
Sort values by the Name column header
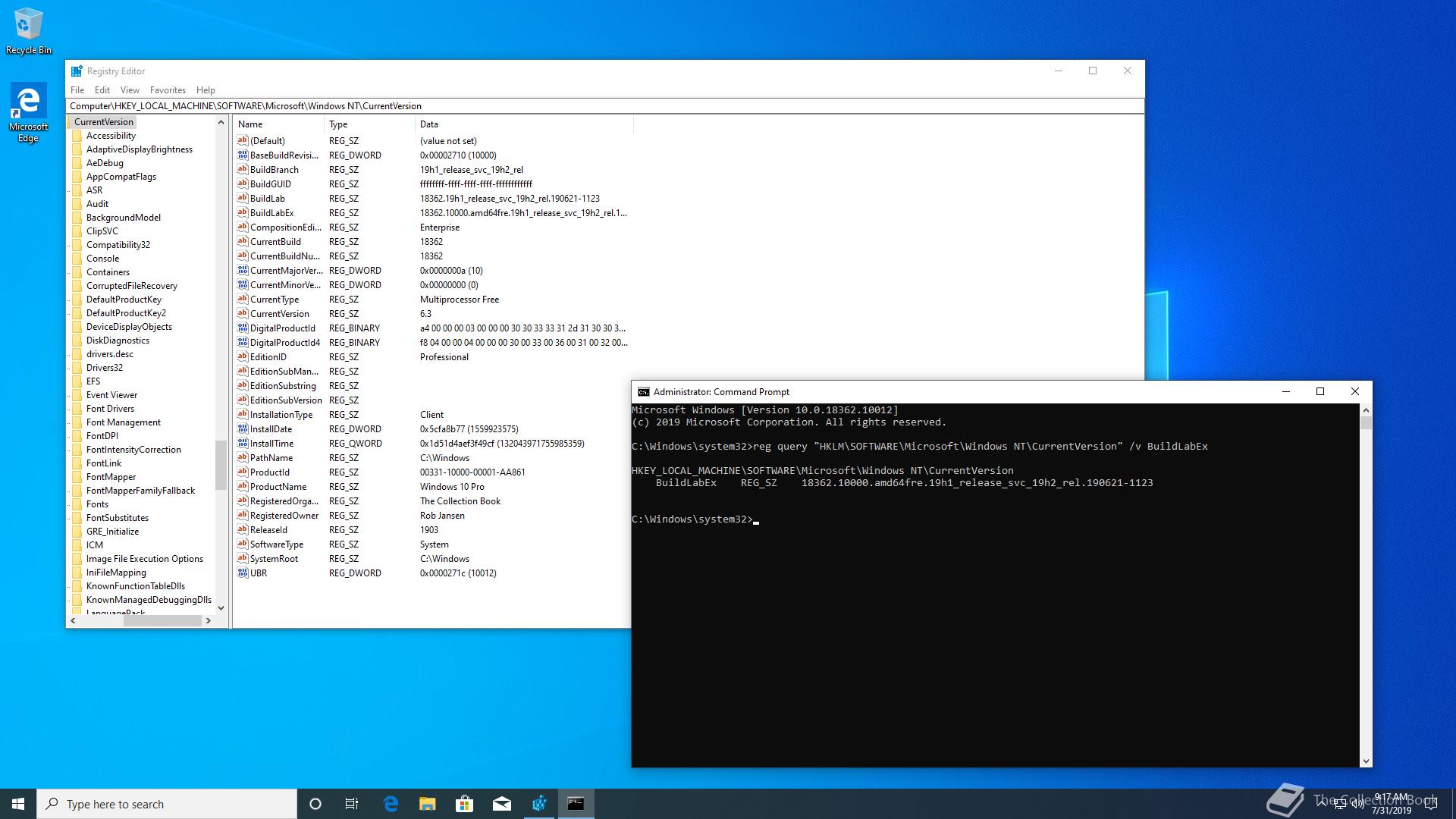click(x=278, y=124)
